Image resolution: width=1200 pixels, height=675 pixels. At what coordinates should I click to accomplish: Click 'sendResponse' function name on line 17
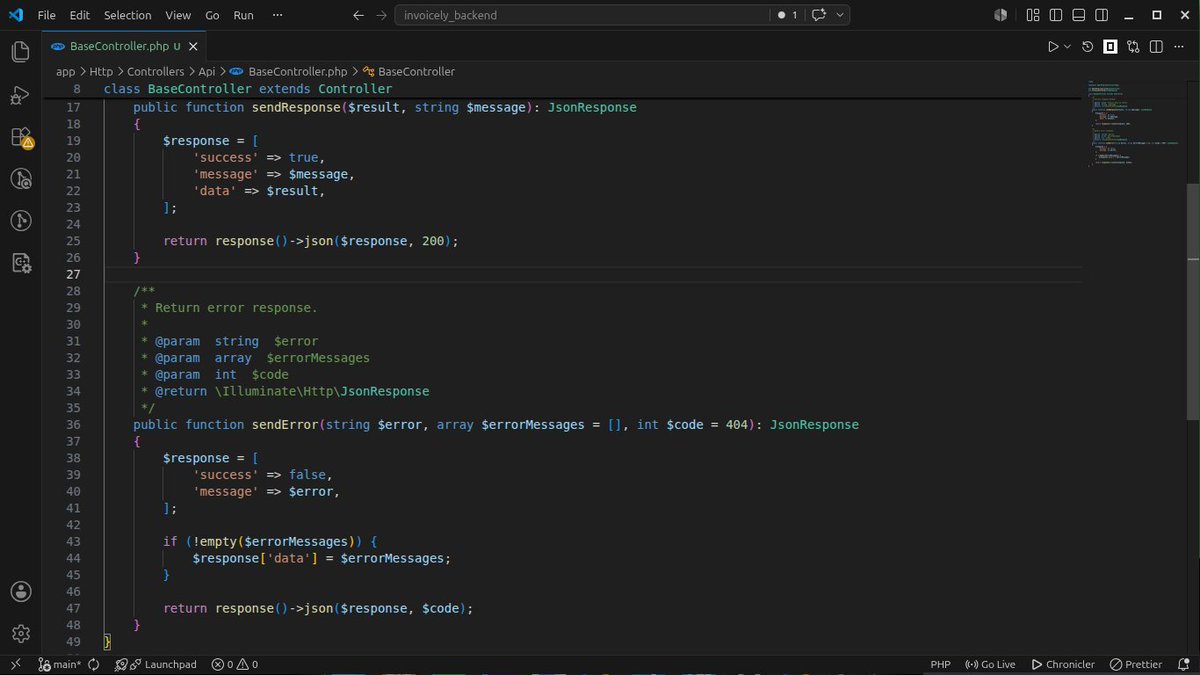(296, 107)
